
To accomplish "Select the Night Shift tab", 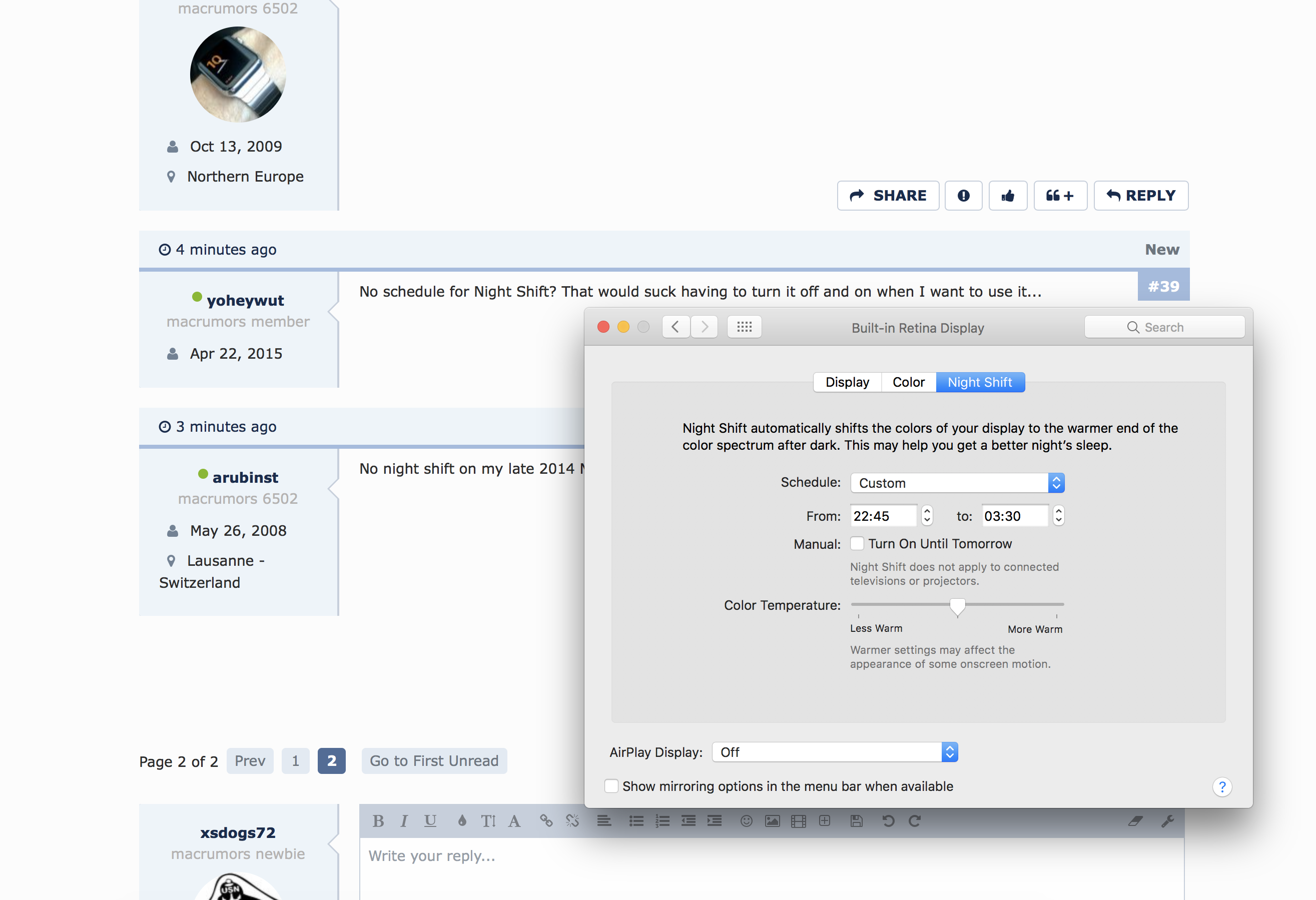I will [980, 382].
